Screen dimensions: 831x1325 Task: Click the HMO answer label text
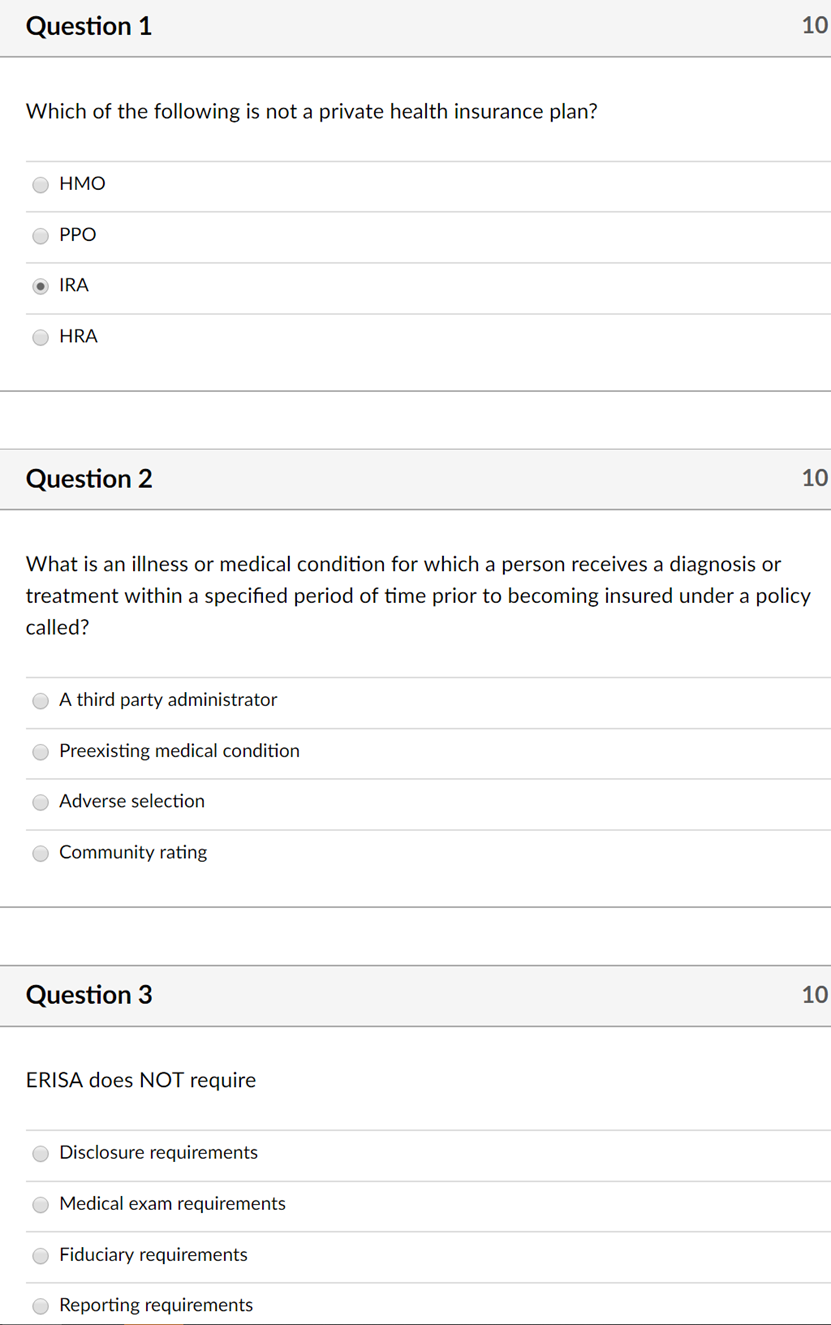pyautogui.click(x=82, y=184)
